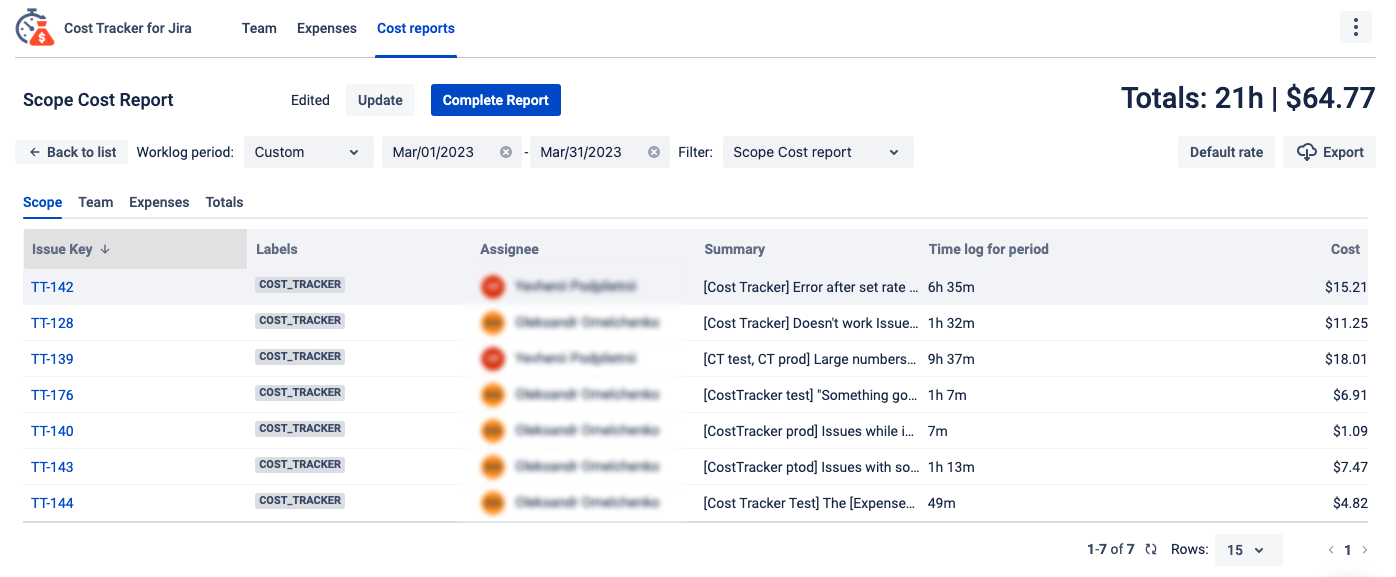Image resolution: width=1396 pixels, height=577 pixels.
Task: Open the Worklog period Custom dropdown
Action: 308,151
